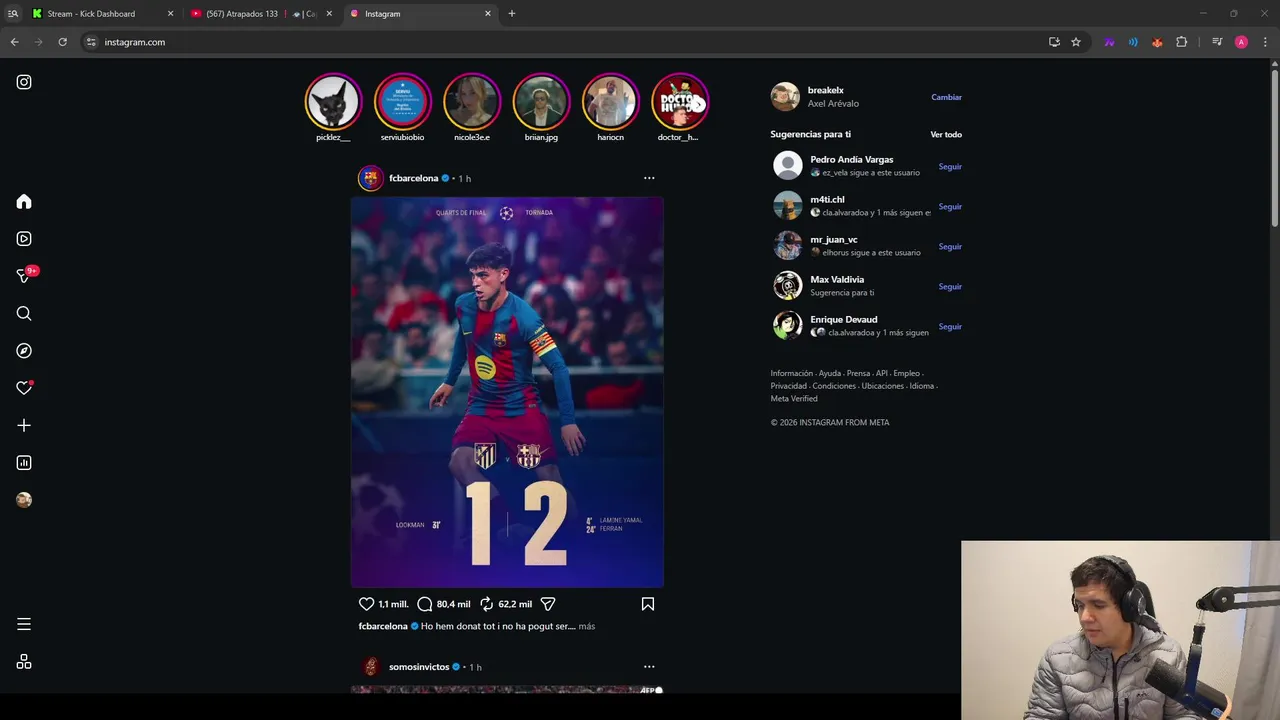Open options menu for fcbarcelona post

coord(649,178)
